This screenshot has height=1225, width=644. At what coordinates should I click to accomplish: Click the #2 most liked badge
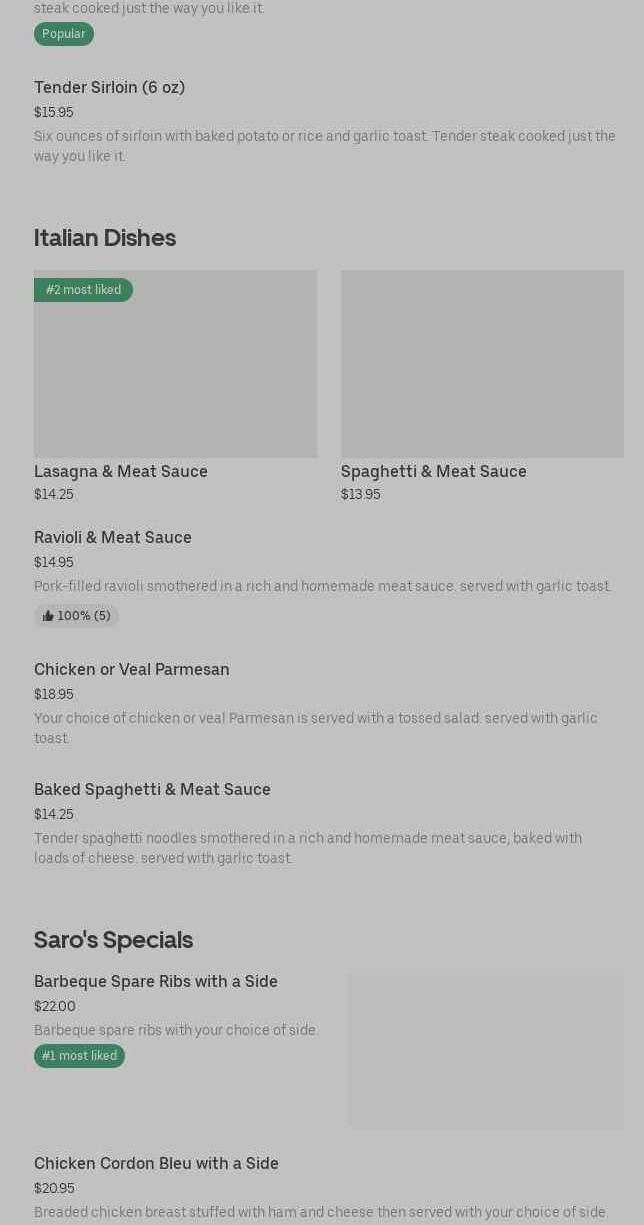click(83, 290)
